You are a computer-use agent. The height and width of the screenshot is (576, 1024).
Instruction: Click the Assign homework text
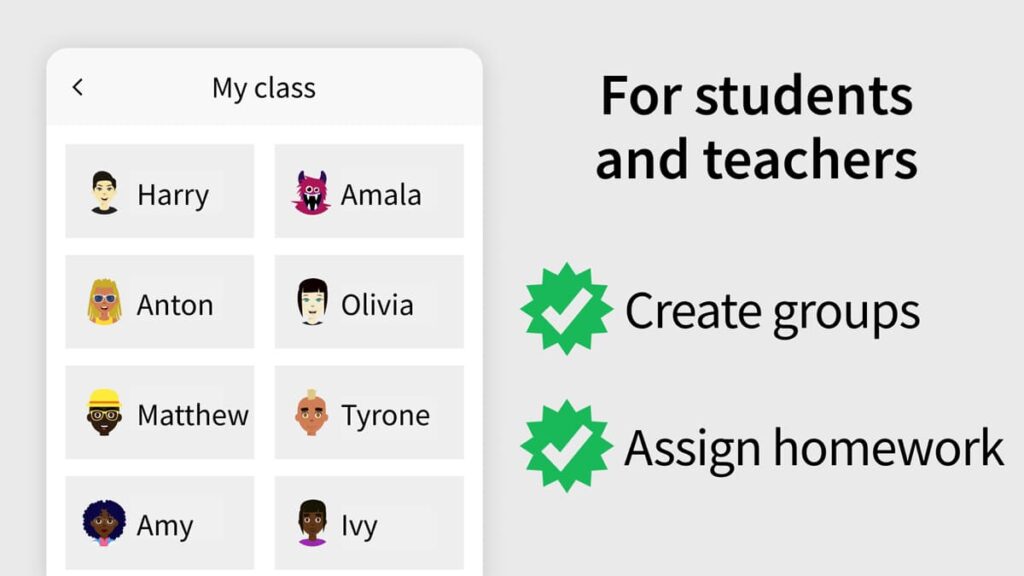[x=814, y=448]
